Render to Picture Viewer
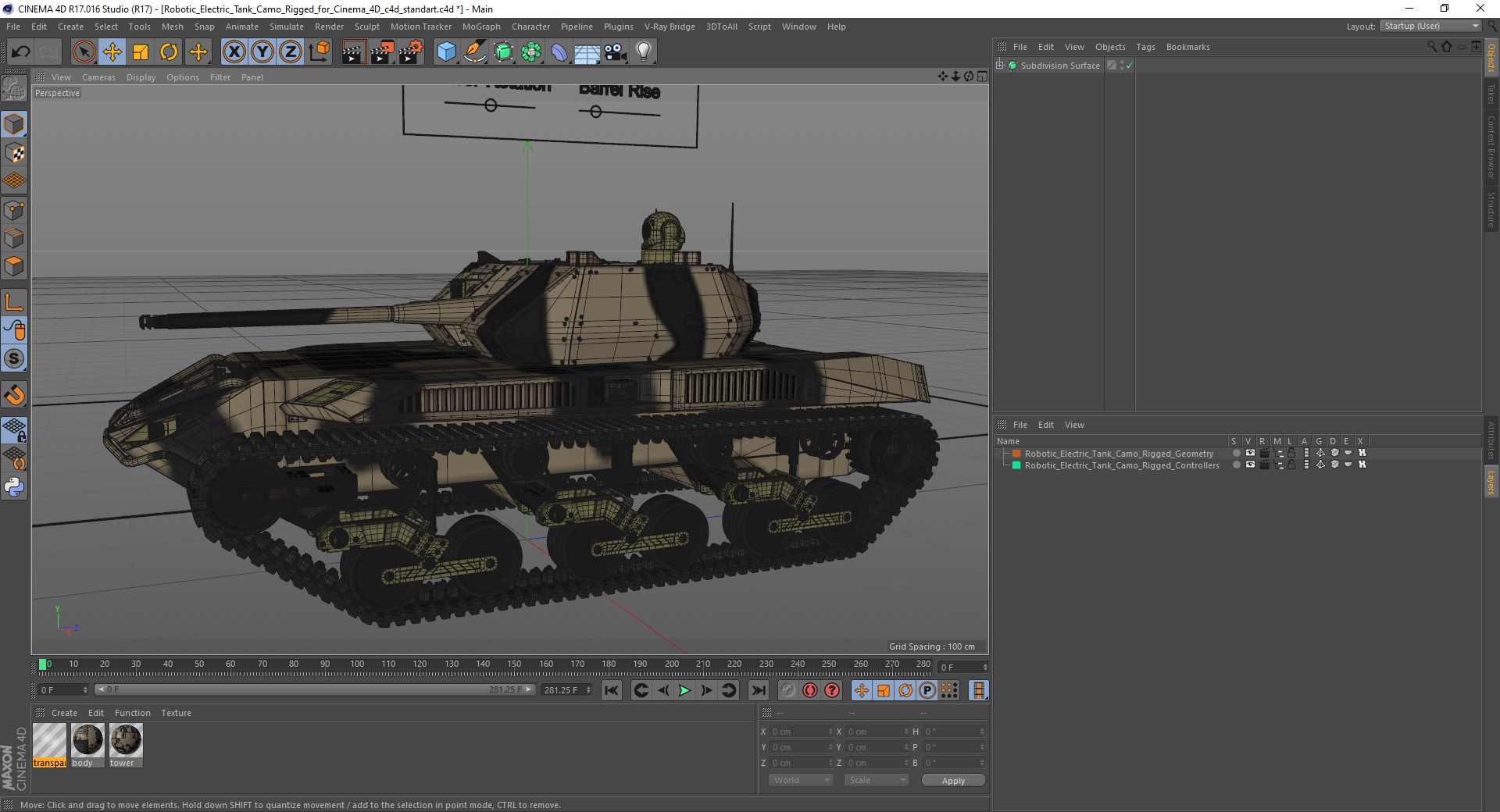The width and height of the screenshot is (1500, 812). click(x=382, y=52)
